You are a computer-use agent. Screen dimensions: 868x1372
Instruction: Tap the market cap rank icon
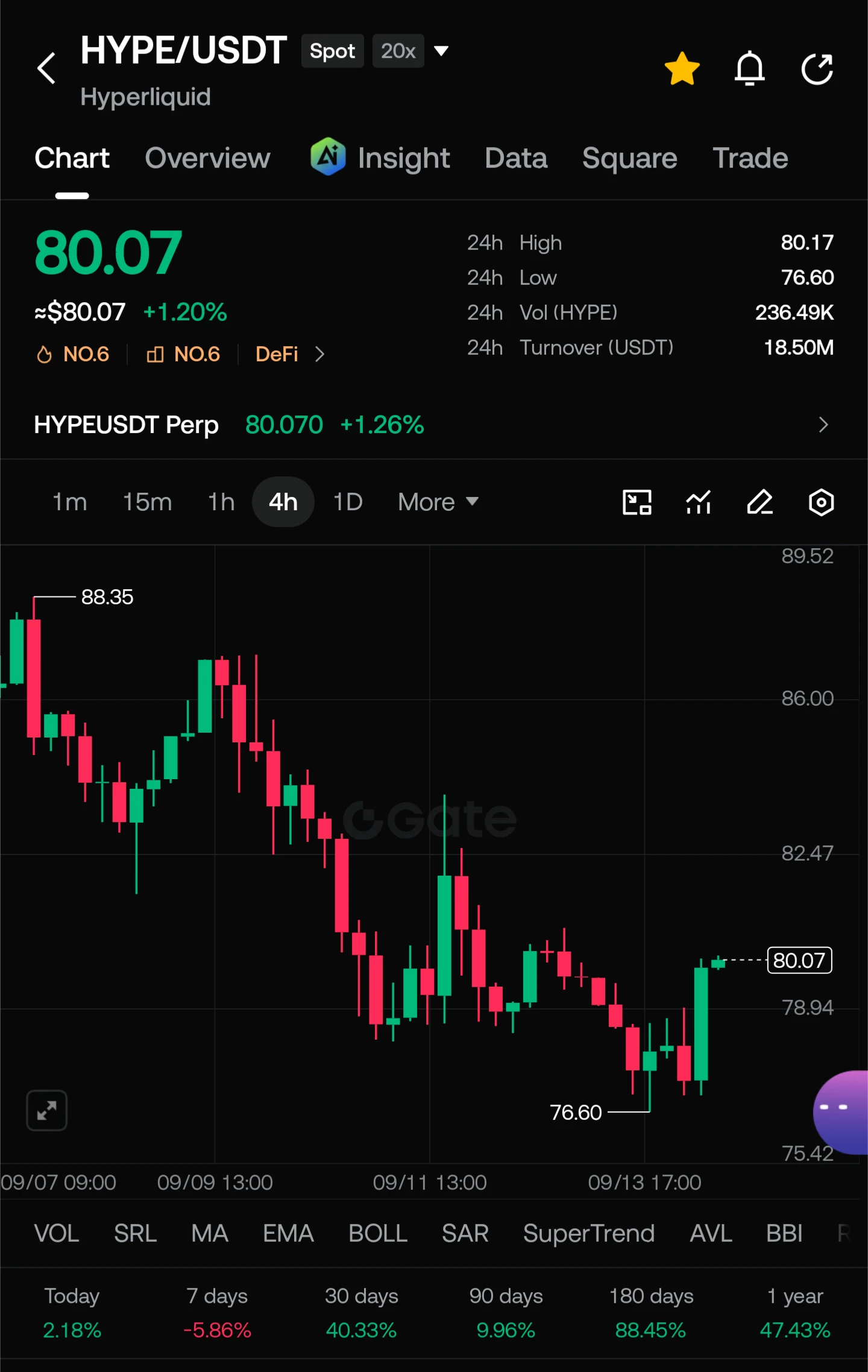[x=155, y=354]
